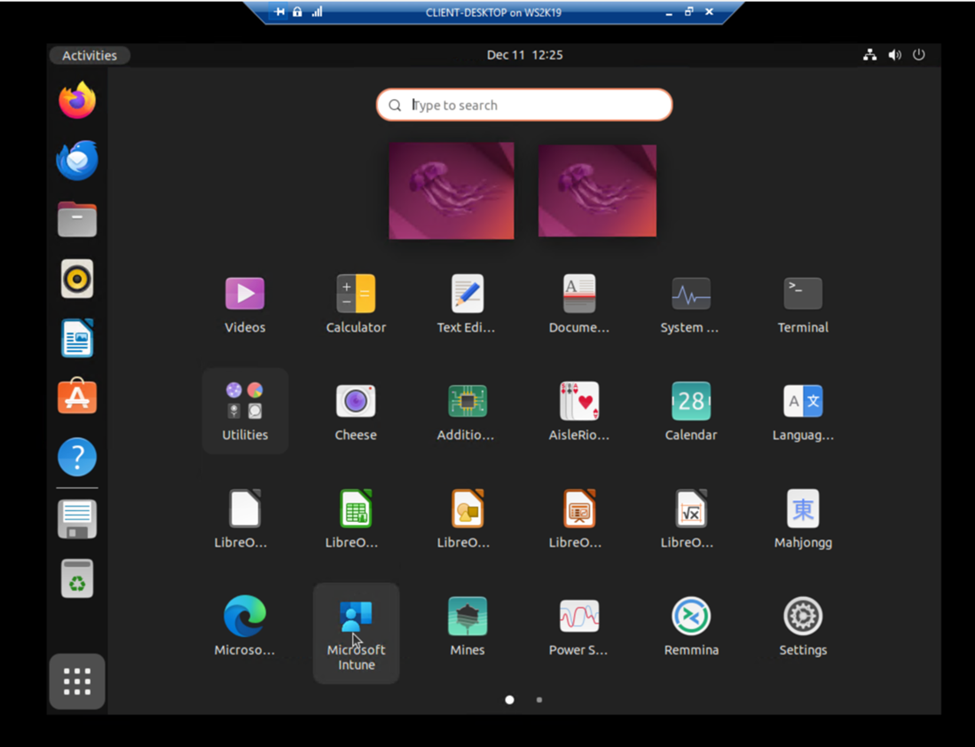
Task: Launch the Videos player app
Action: (x=244, y=304)
